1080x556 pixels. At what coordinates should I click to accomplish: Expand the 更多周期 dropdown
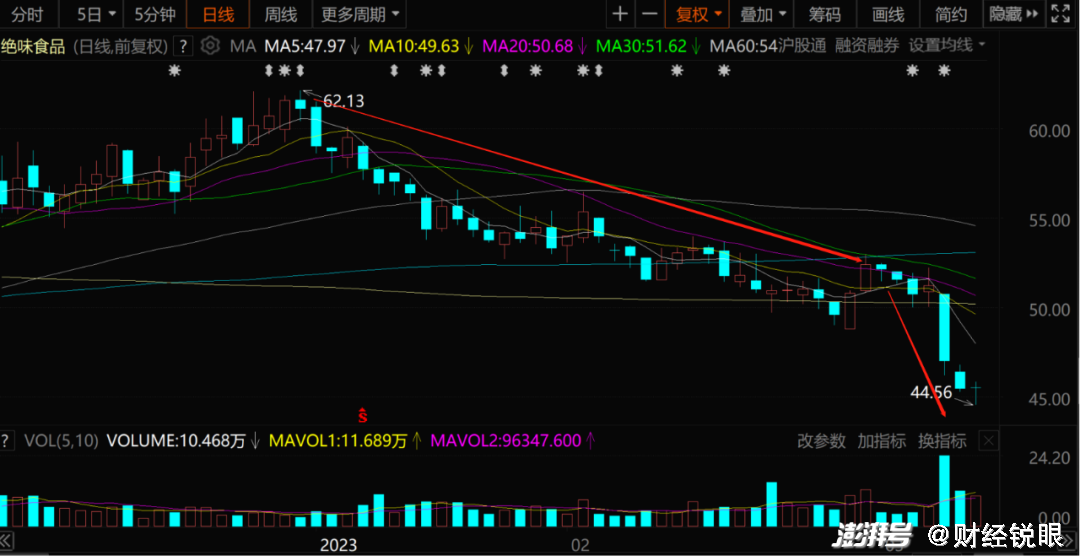[362, 14]
